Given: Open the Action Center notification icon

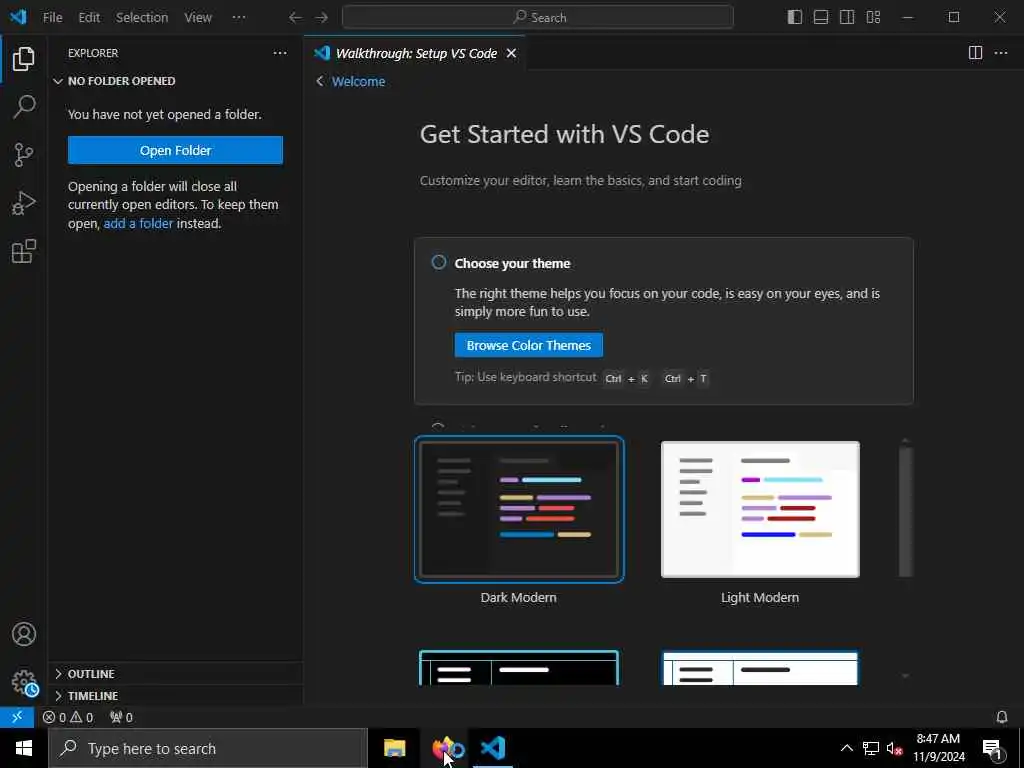Looking at the screenshot, I should [993, 748].
